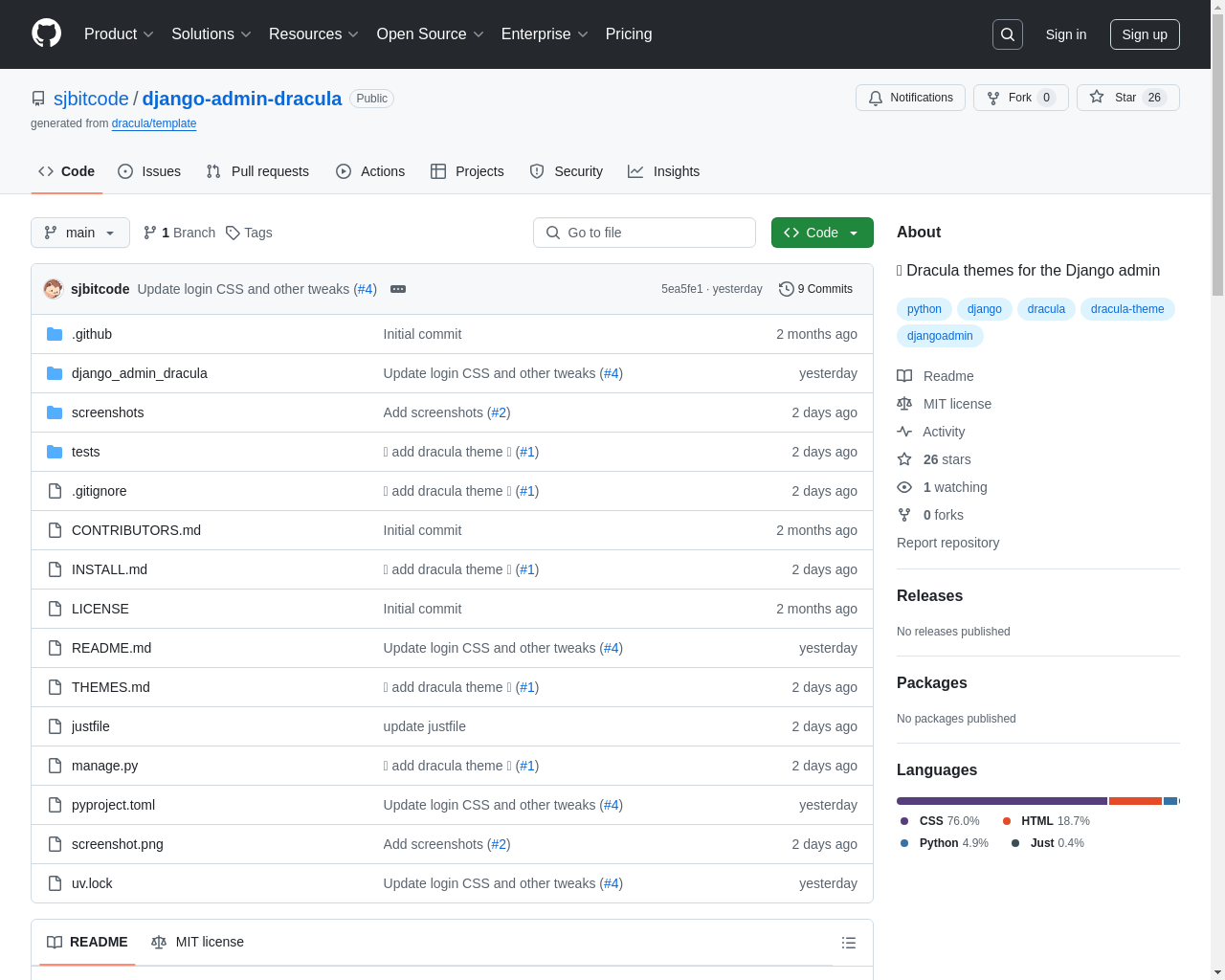The height and width of the screenshot is (980, 1225).
Task: Open the uv.lock file
Action: tap(92, 883)
